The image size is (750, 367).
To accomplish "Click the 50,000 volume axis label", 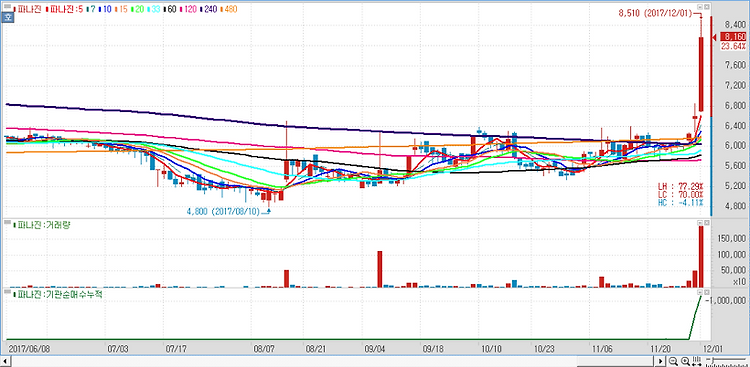I will pos(734,271).
